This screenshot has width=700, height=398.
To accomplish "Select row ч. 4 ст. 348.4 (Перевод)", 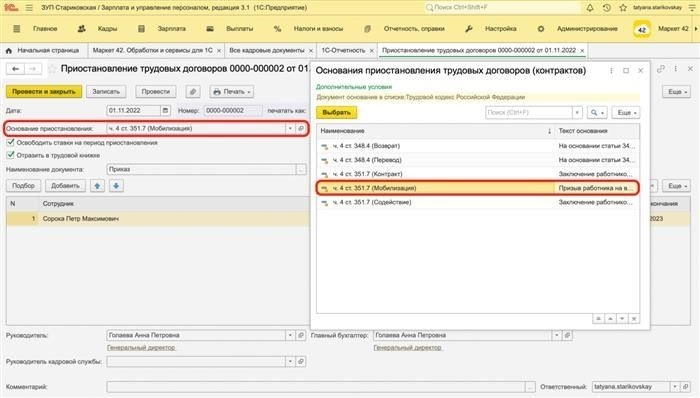I will click(478, 160).
